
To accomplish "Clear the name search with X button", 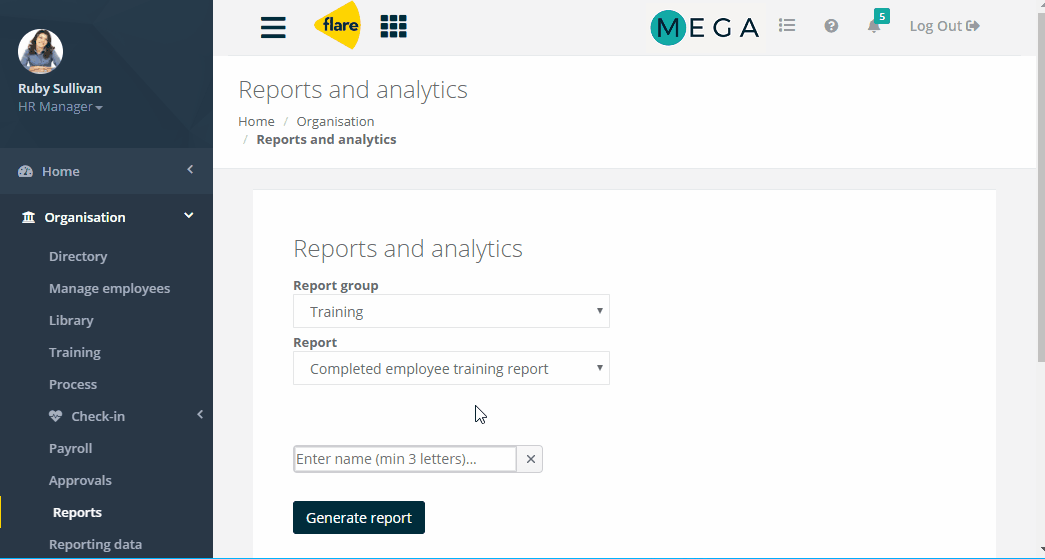I will point(530,459).
